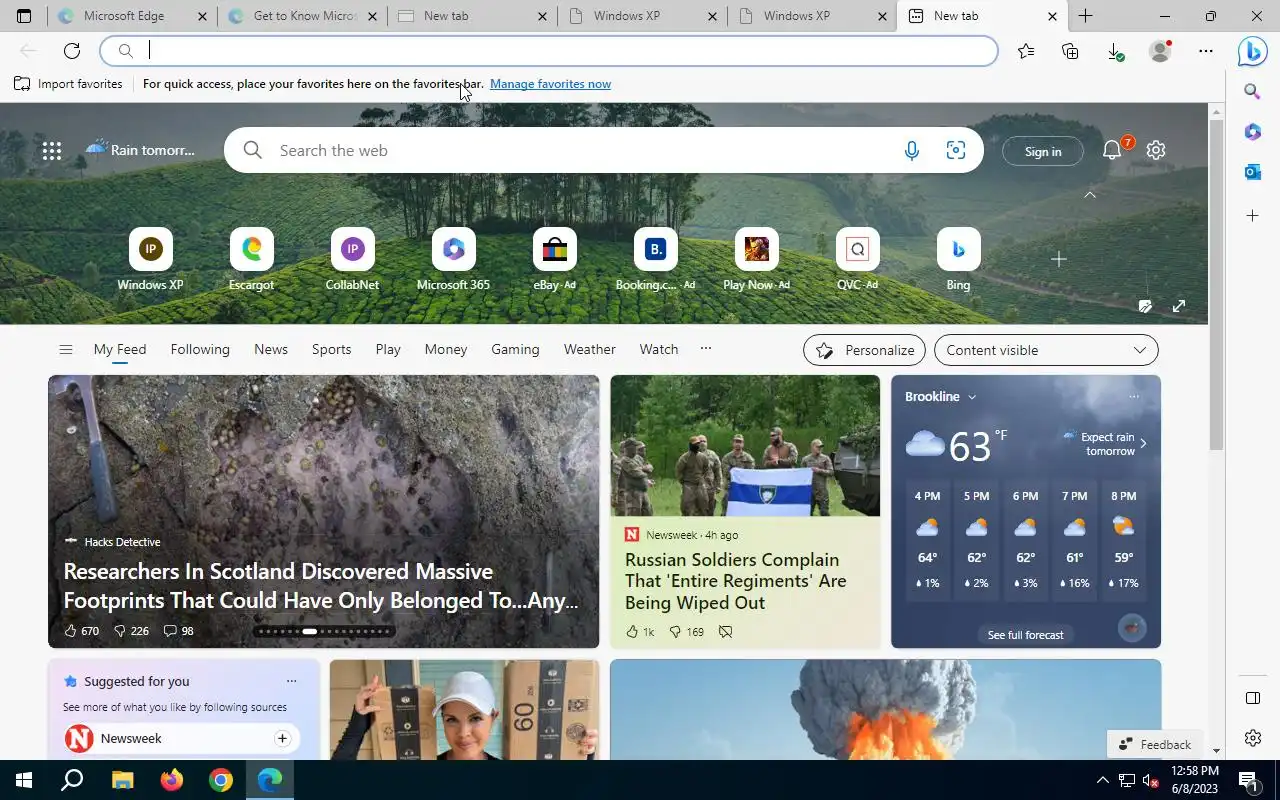Follow Newsweek with plus button

click(x=282, y=738)
